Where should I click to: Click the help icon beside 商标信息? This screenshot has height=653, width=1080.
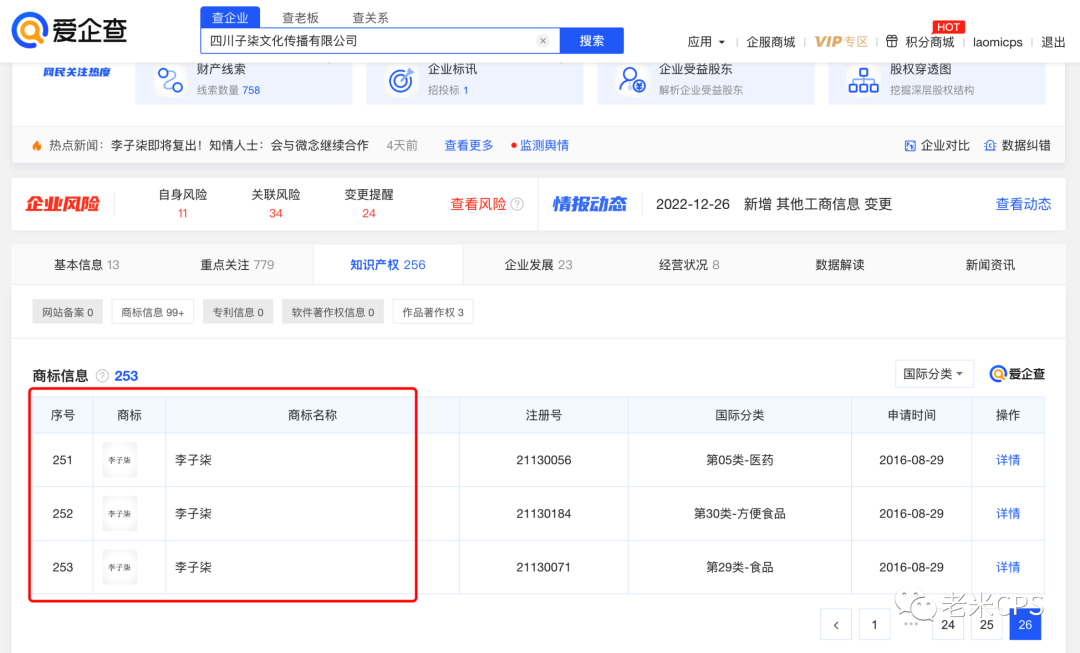click(102, 375)
